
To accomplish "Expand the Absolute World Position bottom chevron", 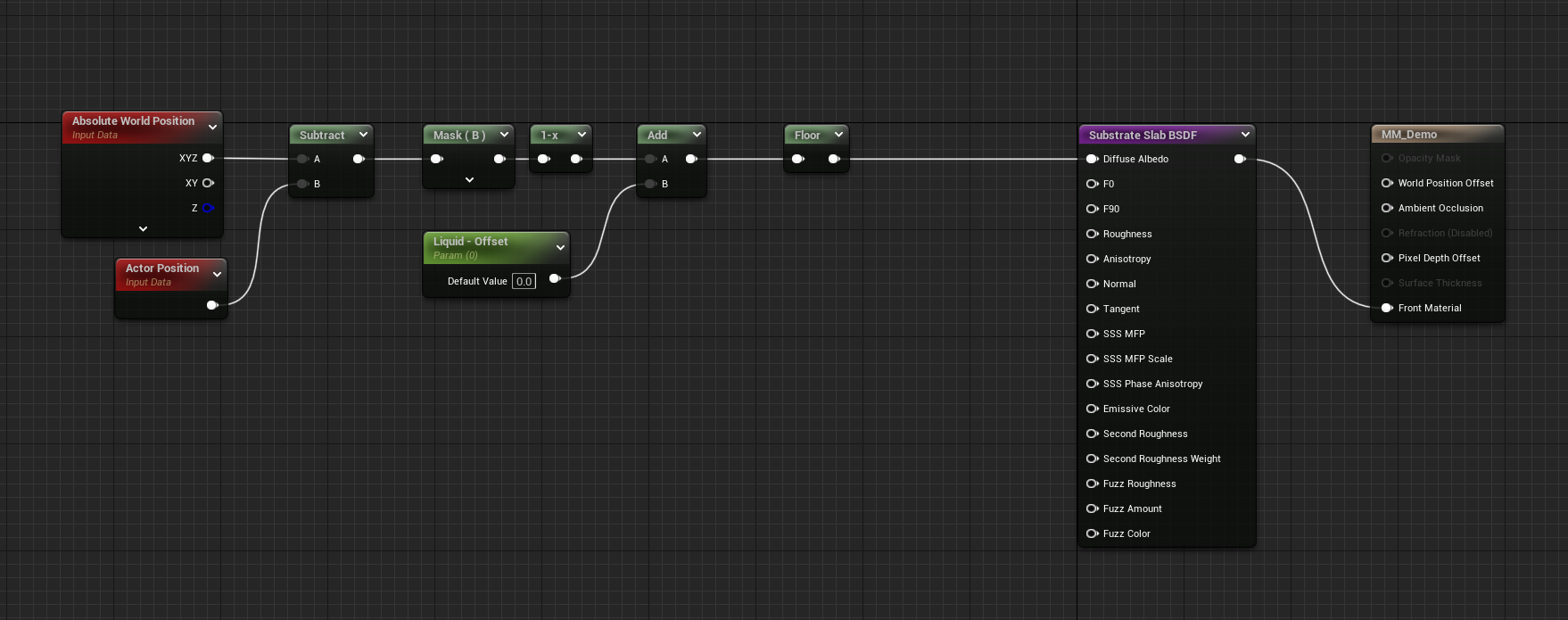I will 143,229.
